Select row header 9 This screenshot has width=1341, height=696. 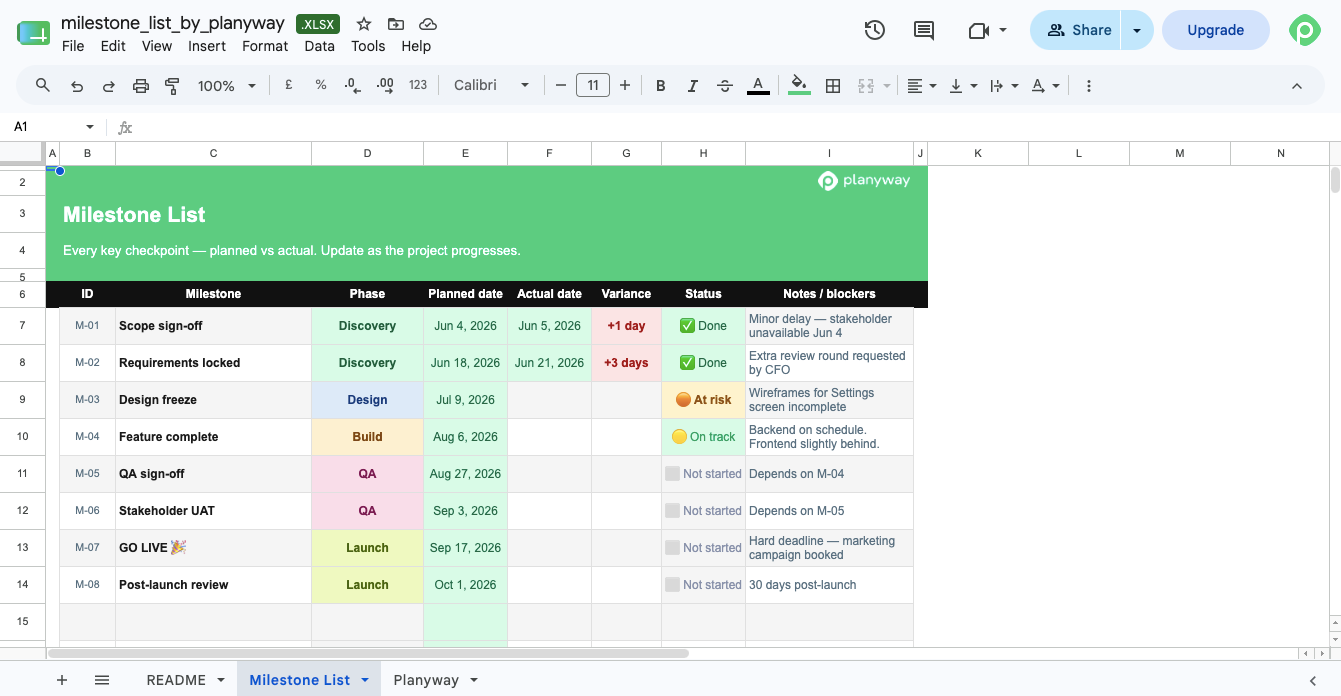[x=23, y=400]
